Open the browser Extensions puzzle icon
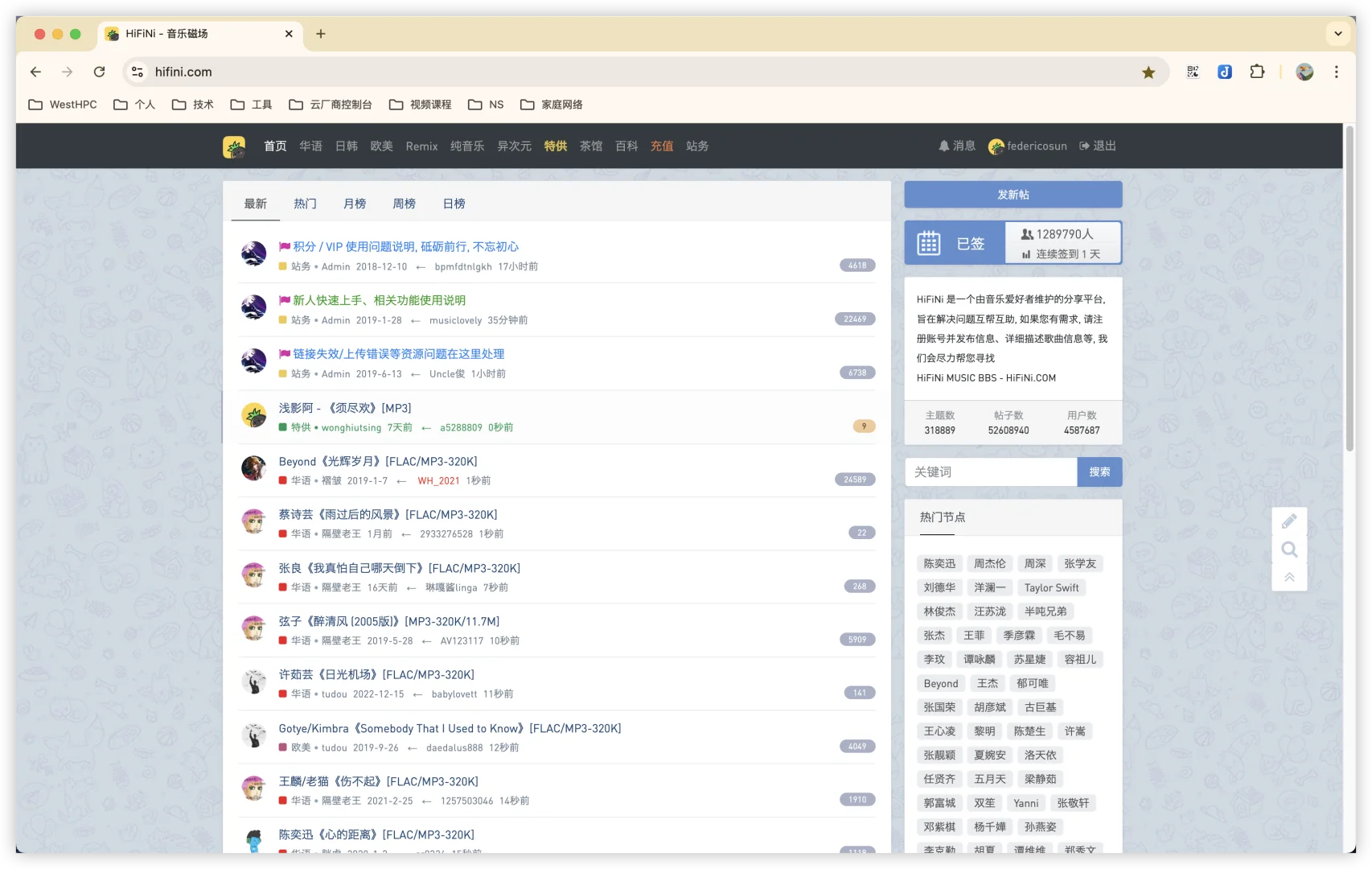 1257,72
